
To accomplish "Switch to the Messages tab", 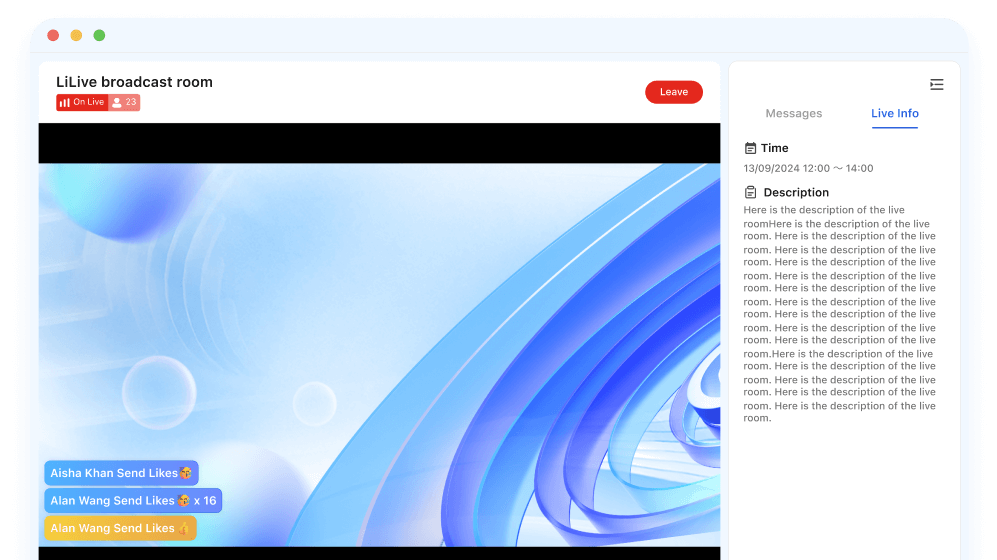I will pyautogui.click(x=793, y=113).
